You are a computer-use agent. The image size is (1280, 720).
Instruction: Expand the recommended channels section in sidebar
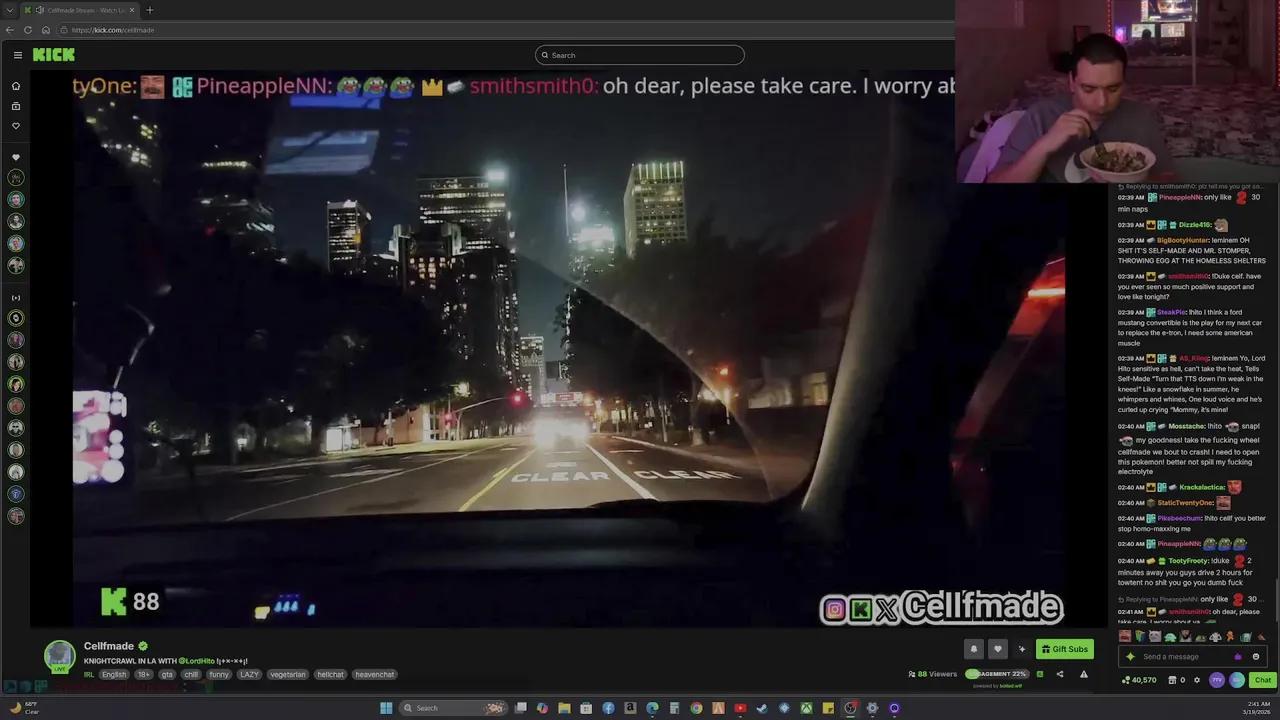(15, 297)
